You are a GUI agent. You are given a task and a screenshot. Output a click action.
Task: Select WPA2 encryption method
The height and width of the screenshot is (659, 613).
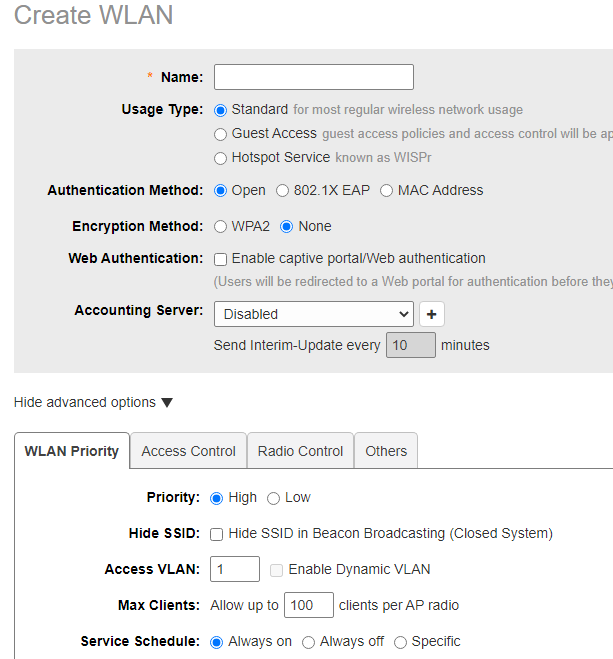(221, 227)
